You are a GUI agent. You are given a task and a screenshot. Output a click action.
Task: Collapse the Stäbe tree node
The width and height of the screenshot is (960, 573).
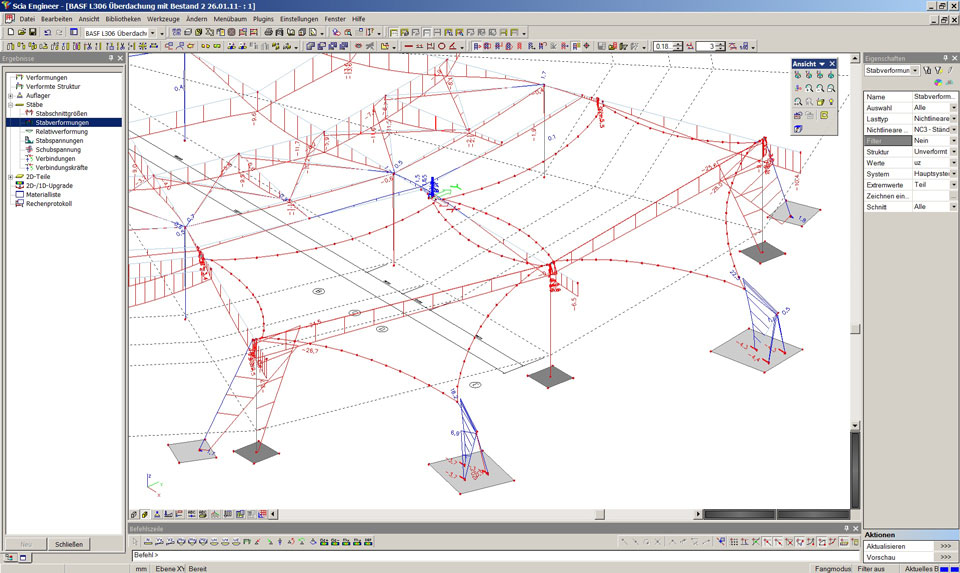click(10, 104)
